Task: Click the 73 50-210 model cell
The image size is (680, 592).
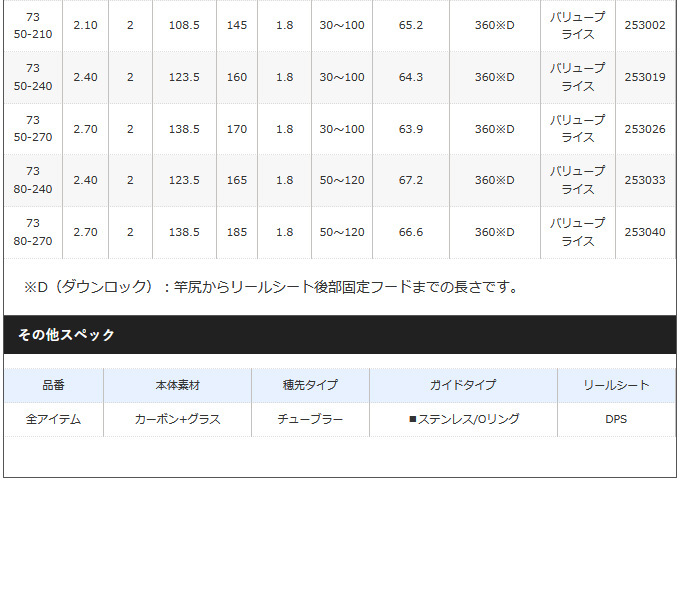Action: pyautogui.click(x=33, y=25)
